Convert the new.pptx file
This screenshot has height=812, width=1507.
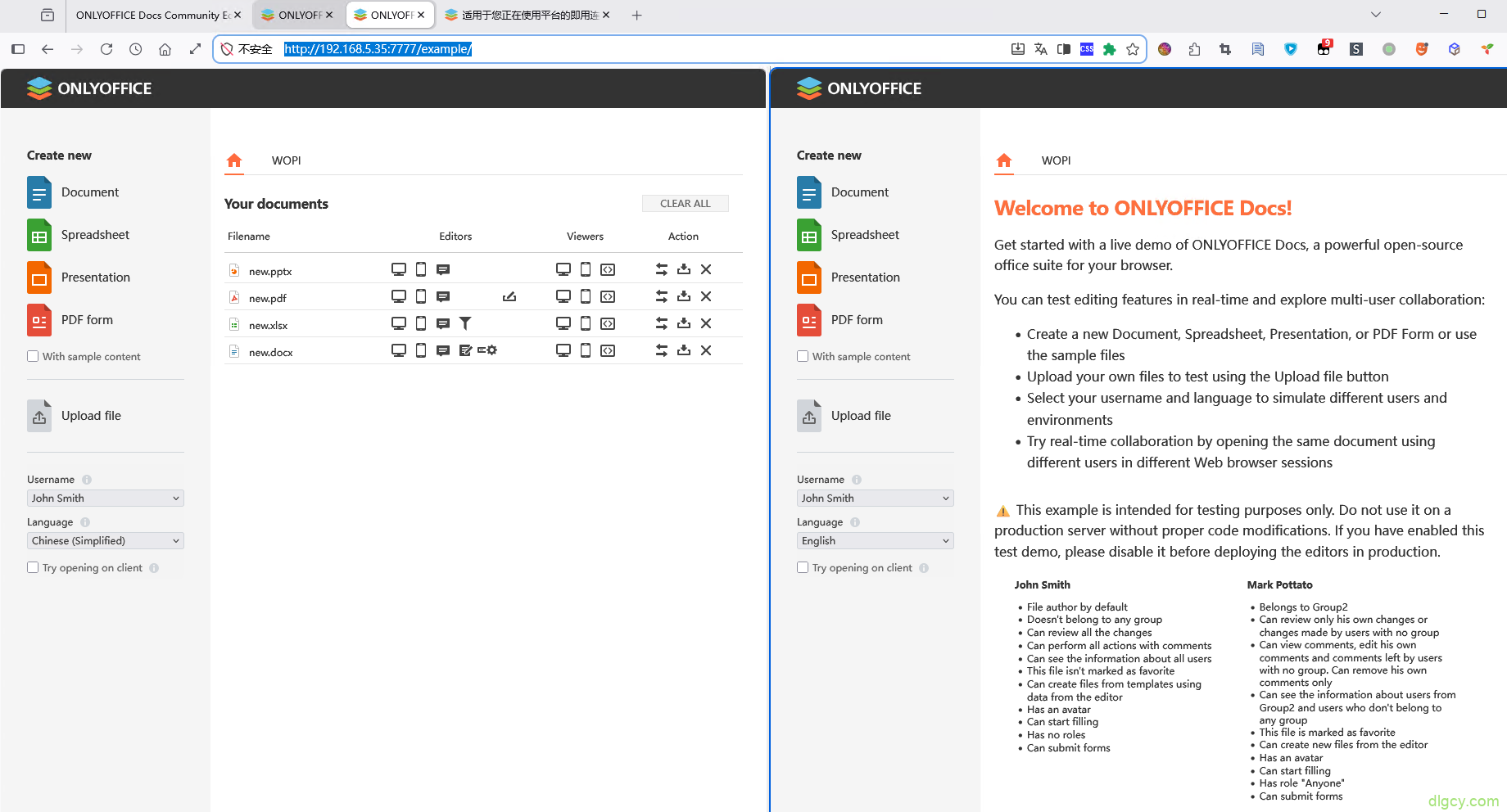(662, 269)
